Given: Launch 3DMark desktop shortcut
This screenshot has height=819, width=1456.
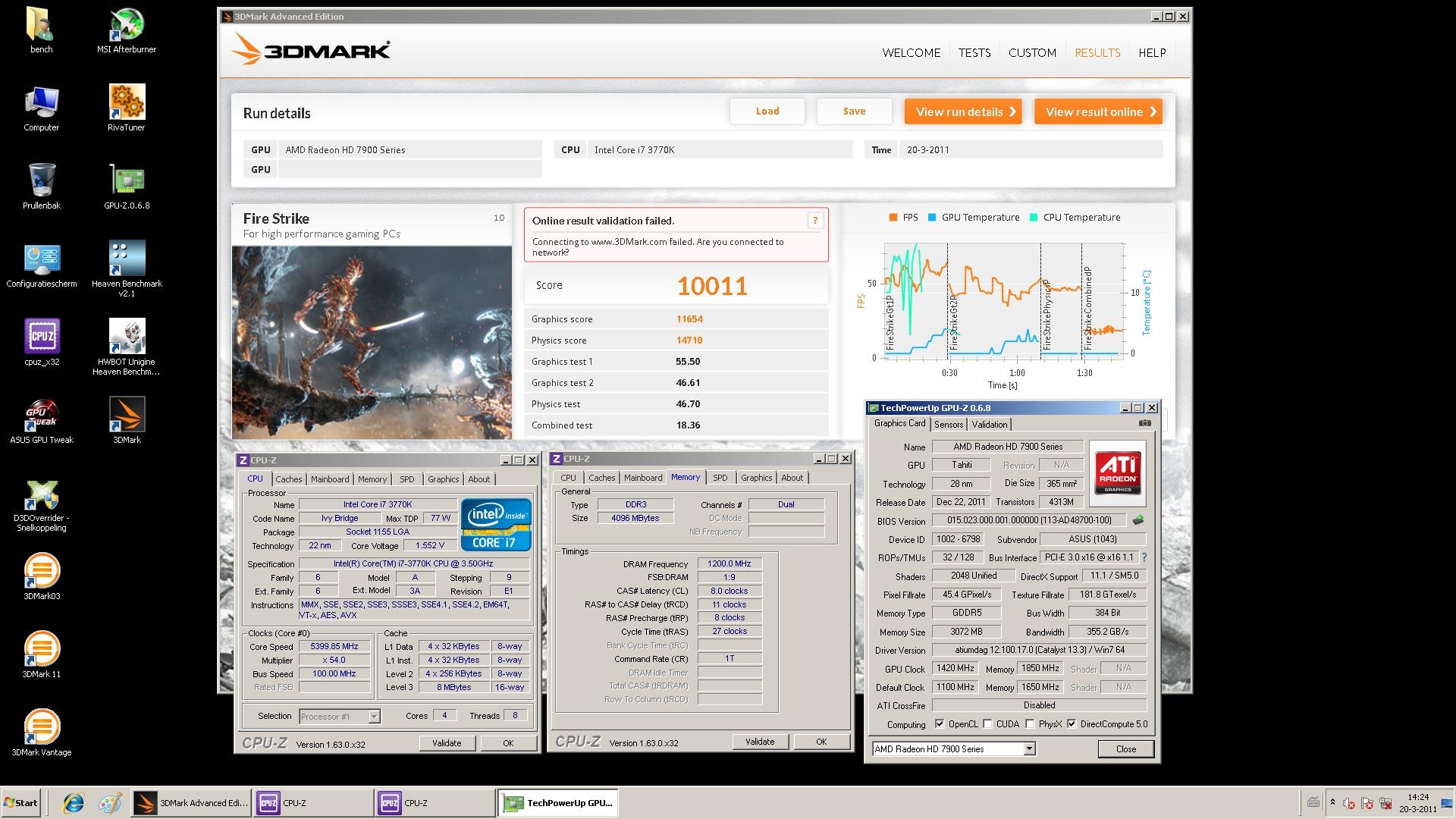Looking at the screenshot, I should pos(127,421).
